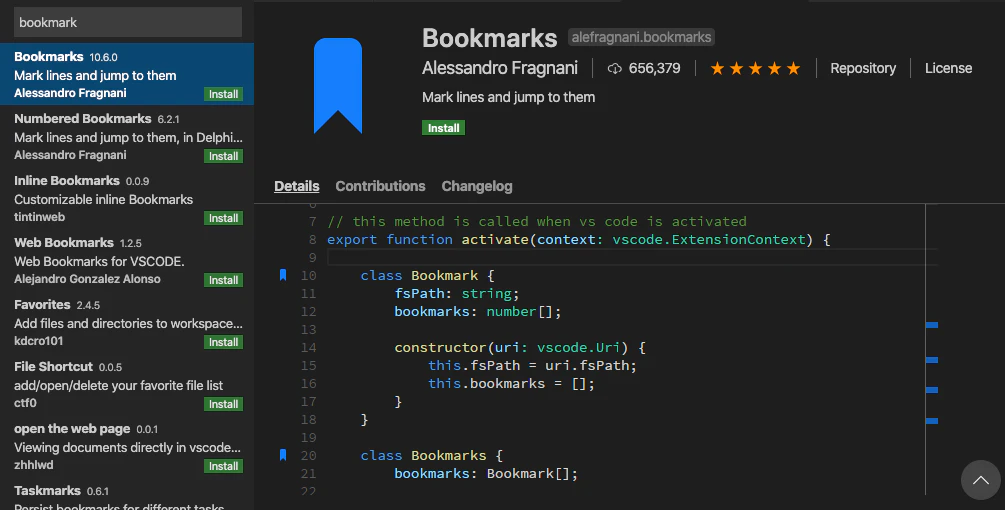Click the extension search input field
The image size is (1005, 510).
128,22
